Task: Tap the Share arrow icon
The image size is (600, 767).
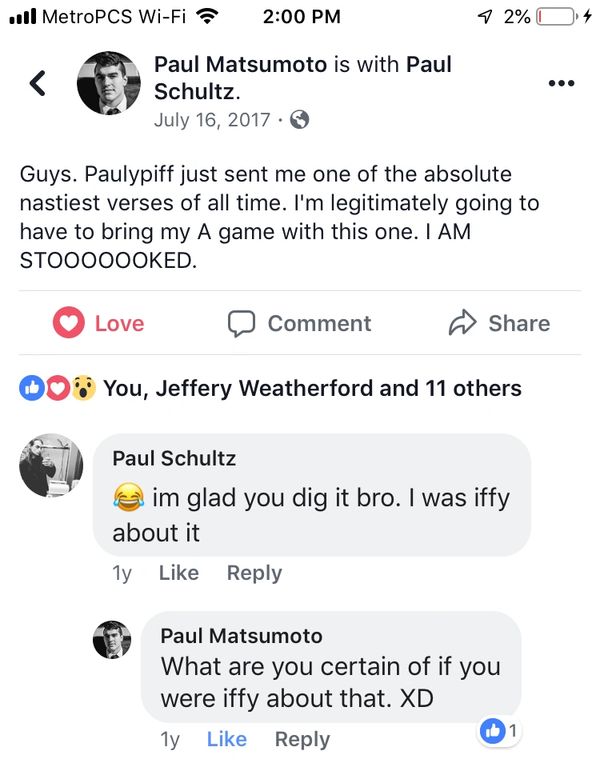Action: point(462,323)
